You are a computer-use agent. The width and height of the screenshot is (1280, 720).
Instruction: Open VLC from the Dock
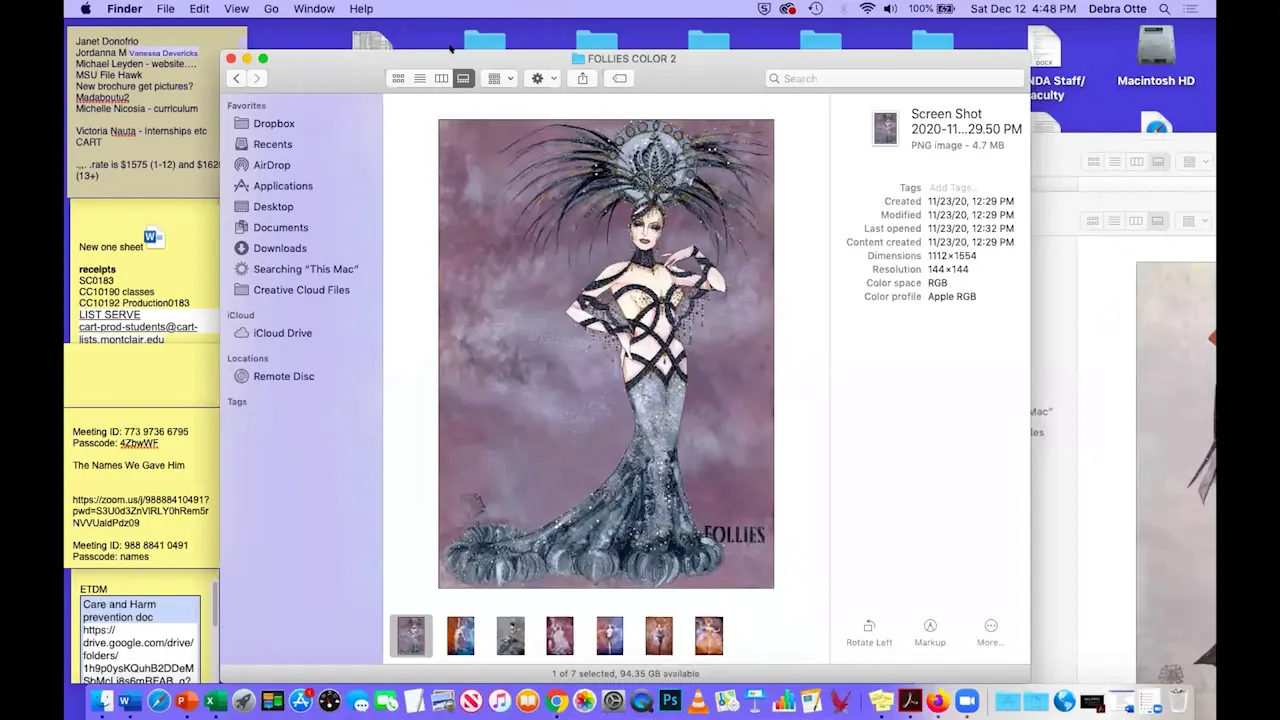tap(698, 702)
